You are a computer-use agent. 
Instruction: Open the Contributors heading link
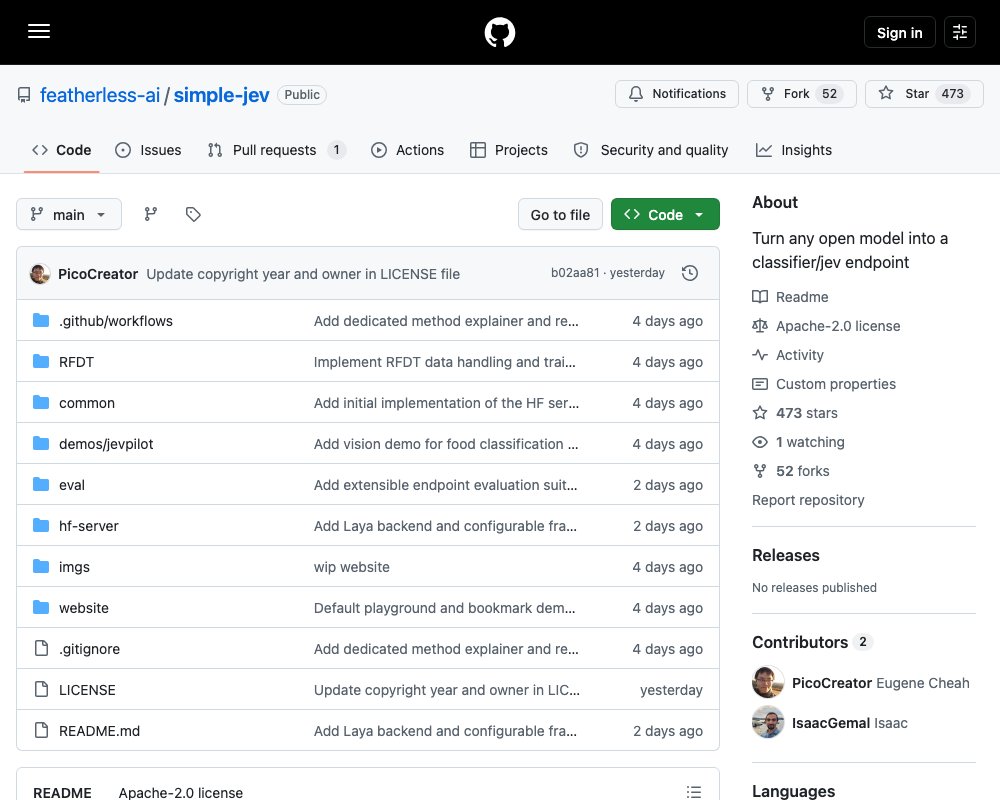pyautogui.click(x=812, y=642)
